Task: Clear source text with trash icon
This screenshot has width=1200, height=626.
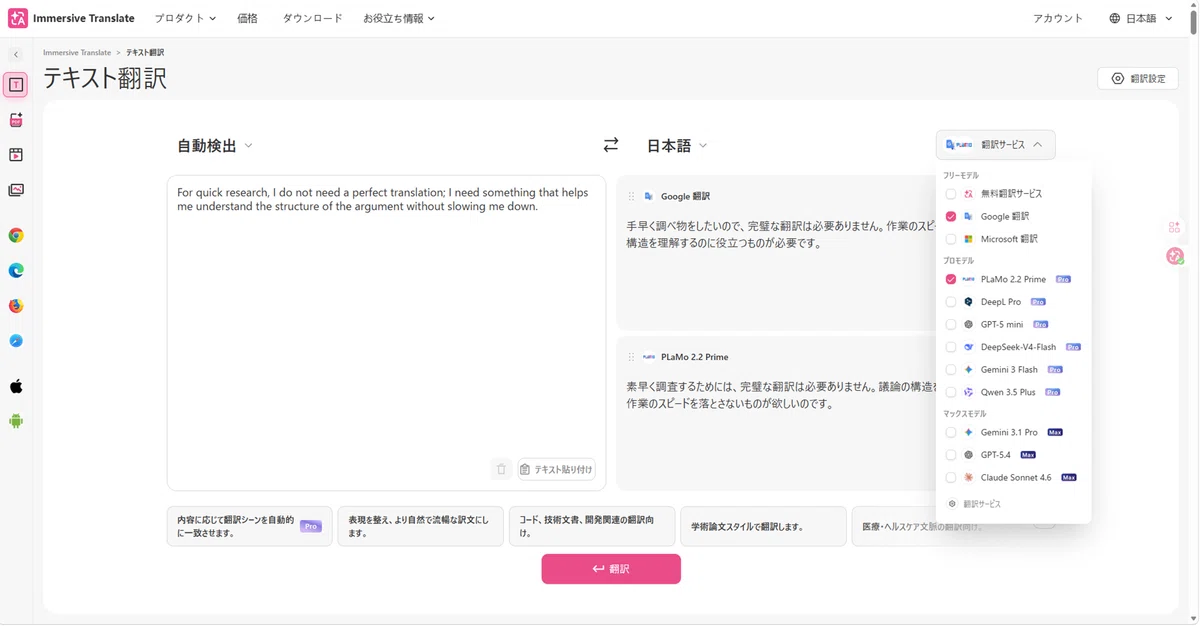Action: 502,469
